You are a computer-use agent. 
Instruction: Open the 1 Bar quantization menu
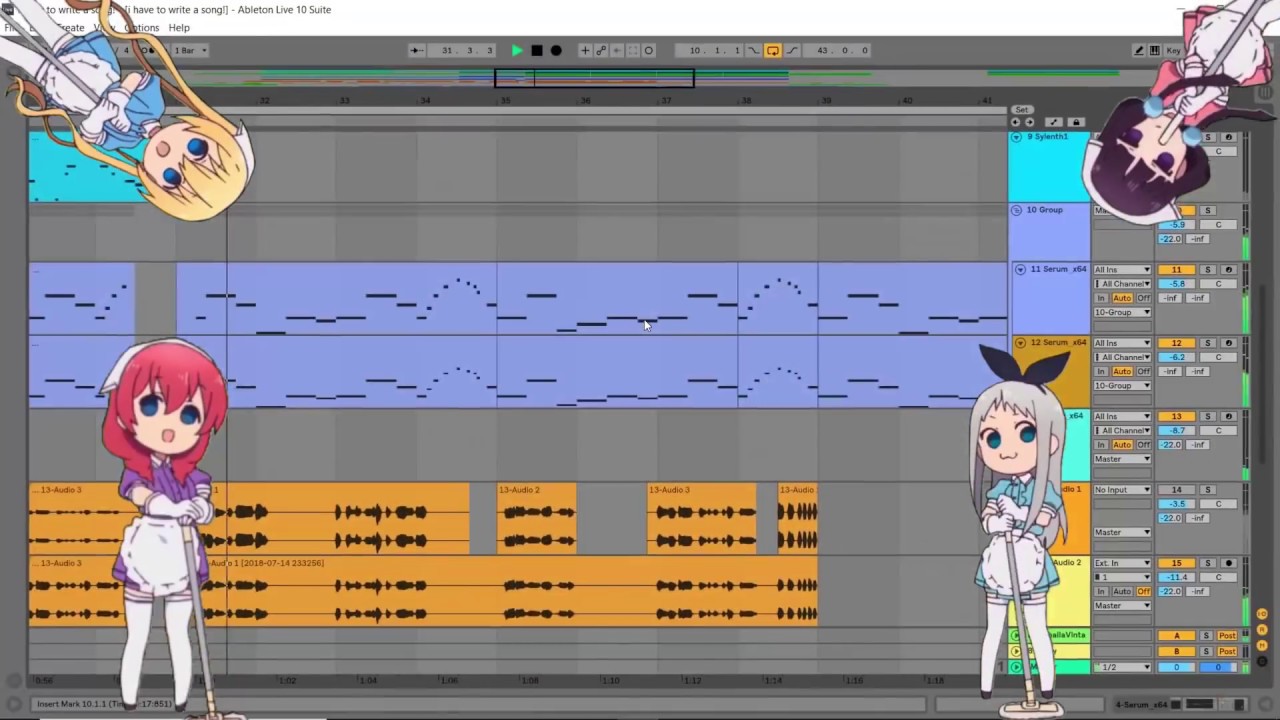coord(190,50)
